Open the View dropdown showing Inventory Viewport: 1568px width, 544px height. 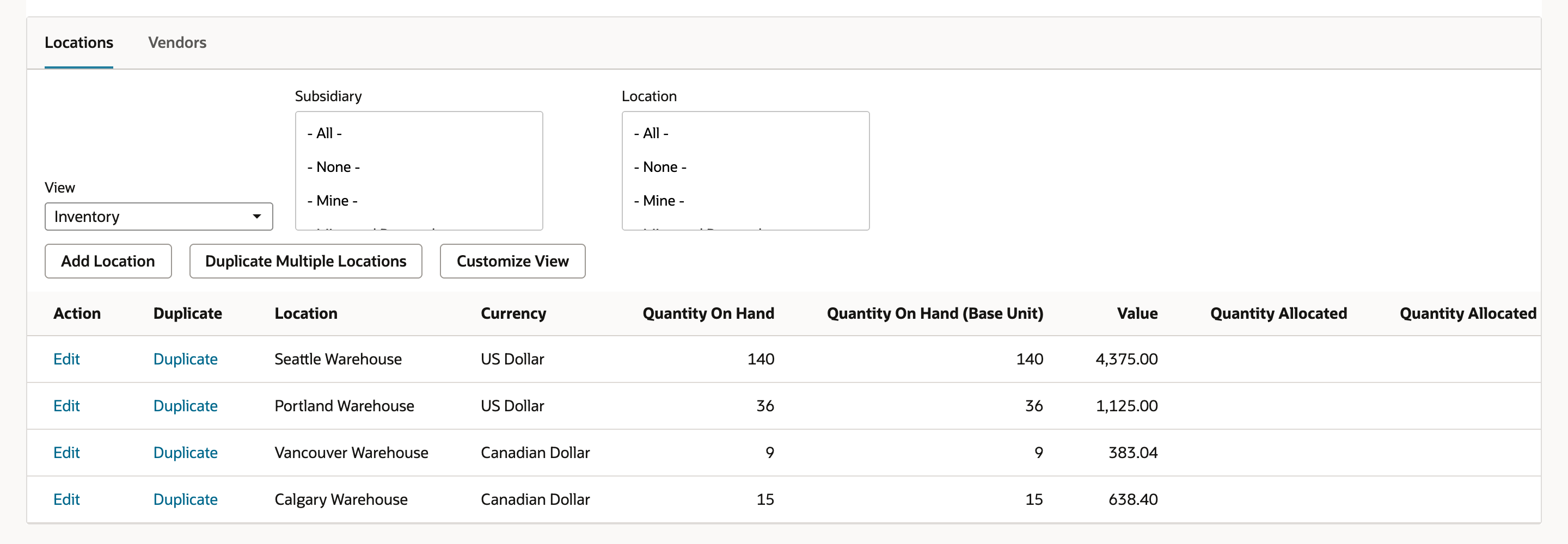159,217
